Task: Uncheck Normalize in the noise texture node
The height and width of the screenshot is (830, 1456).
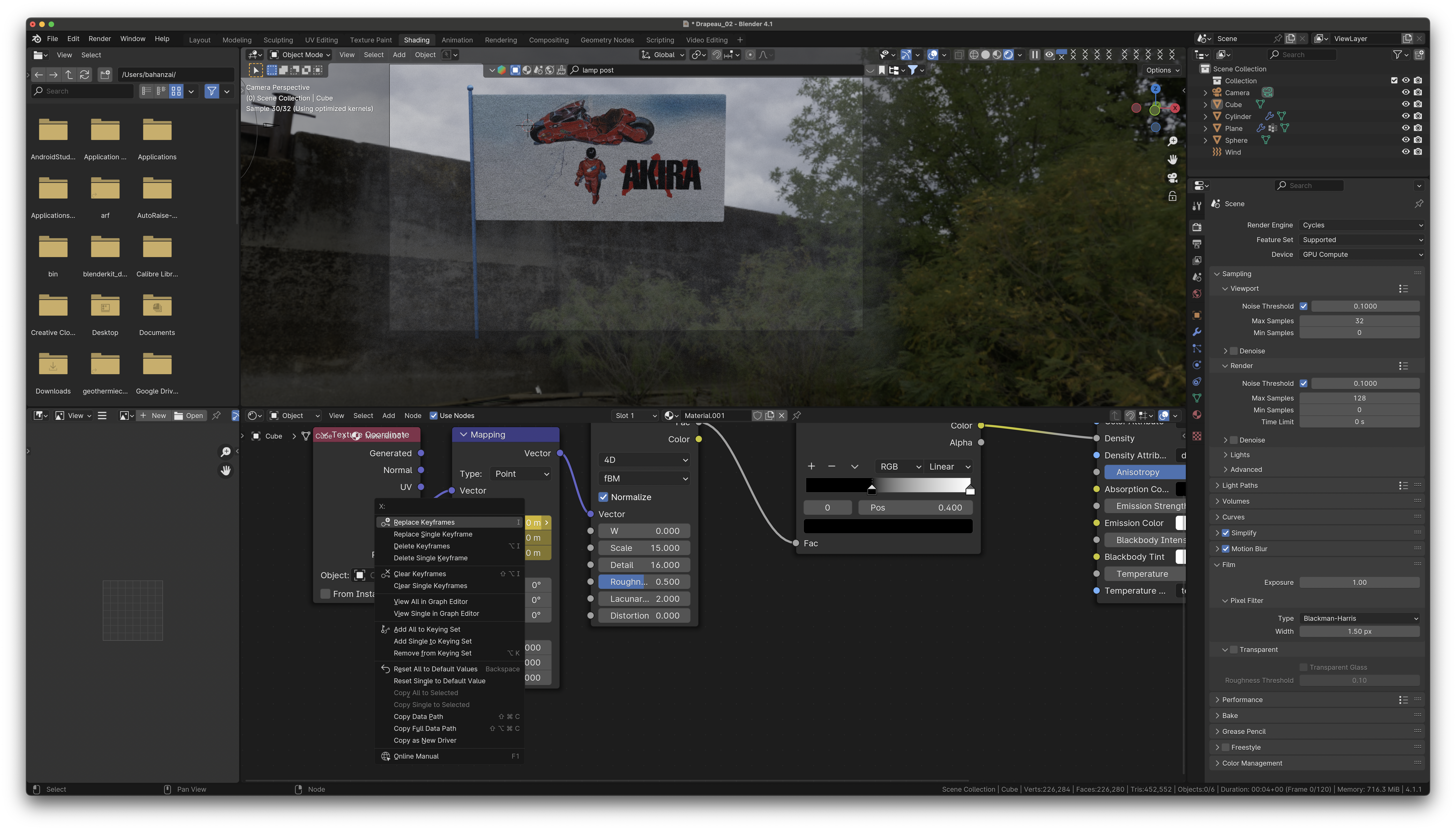Action: (603, 497)
